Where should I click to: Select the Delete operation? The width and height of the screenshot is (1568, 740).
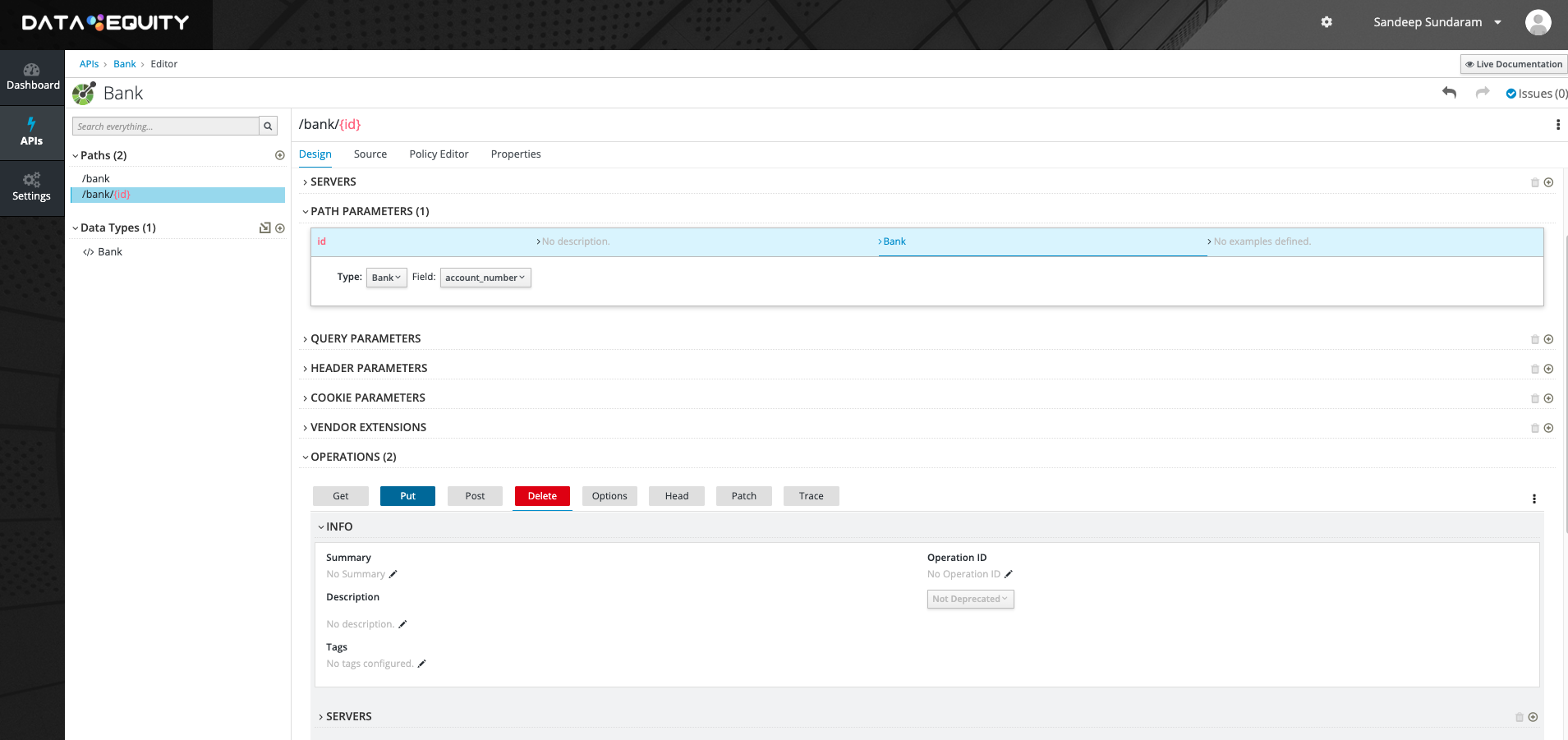coord(542,496)
